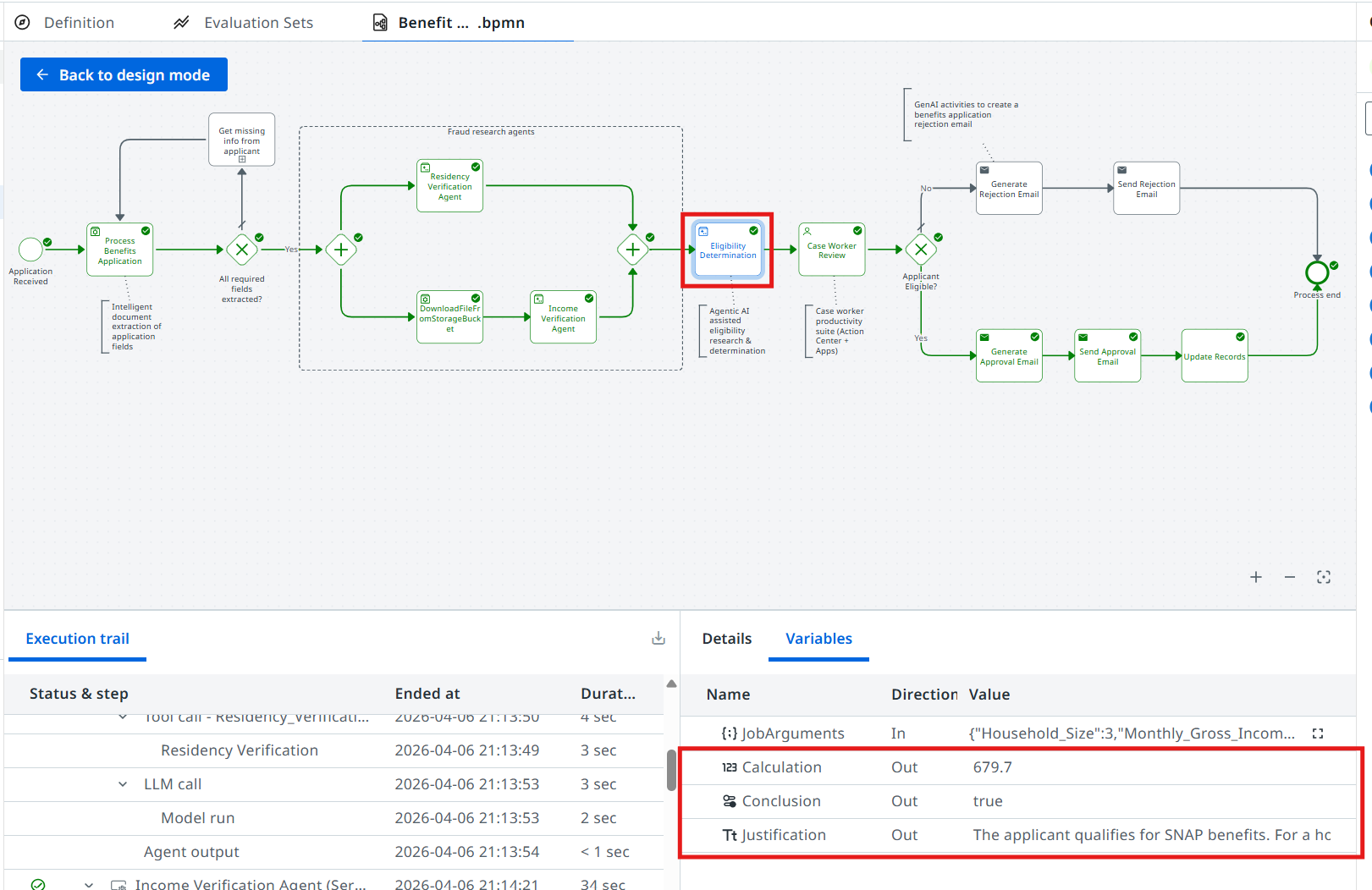Click the All required fields extracted gateway
Image resolution: width=1372 pixels, height=890 pixels.
pos(242,250)
